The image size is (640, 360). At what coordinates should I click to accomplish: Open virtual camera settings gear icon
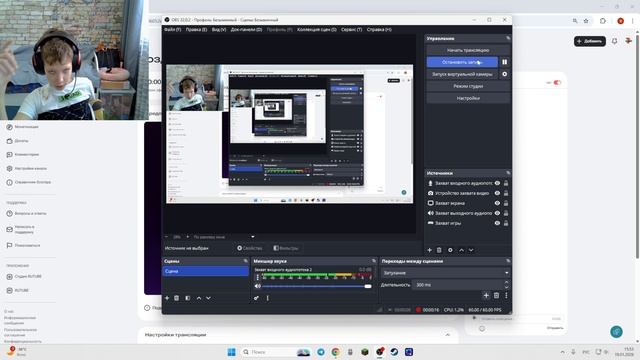coord(504,74)
